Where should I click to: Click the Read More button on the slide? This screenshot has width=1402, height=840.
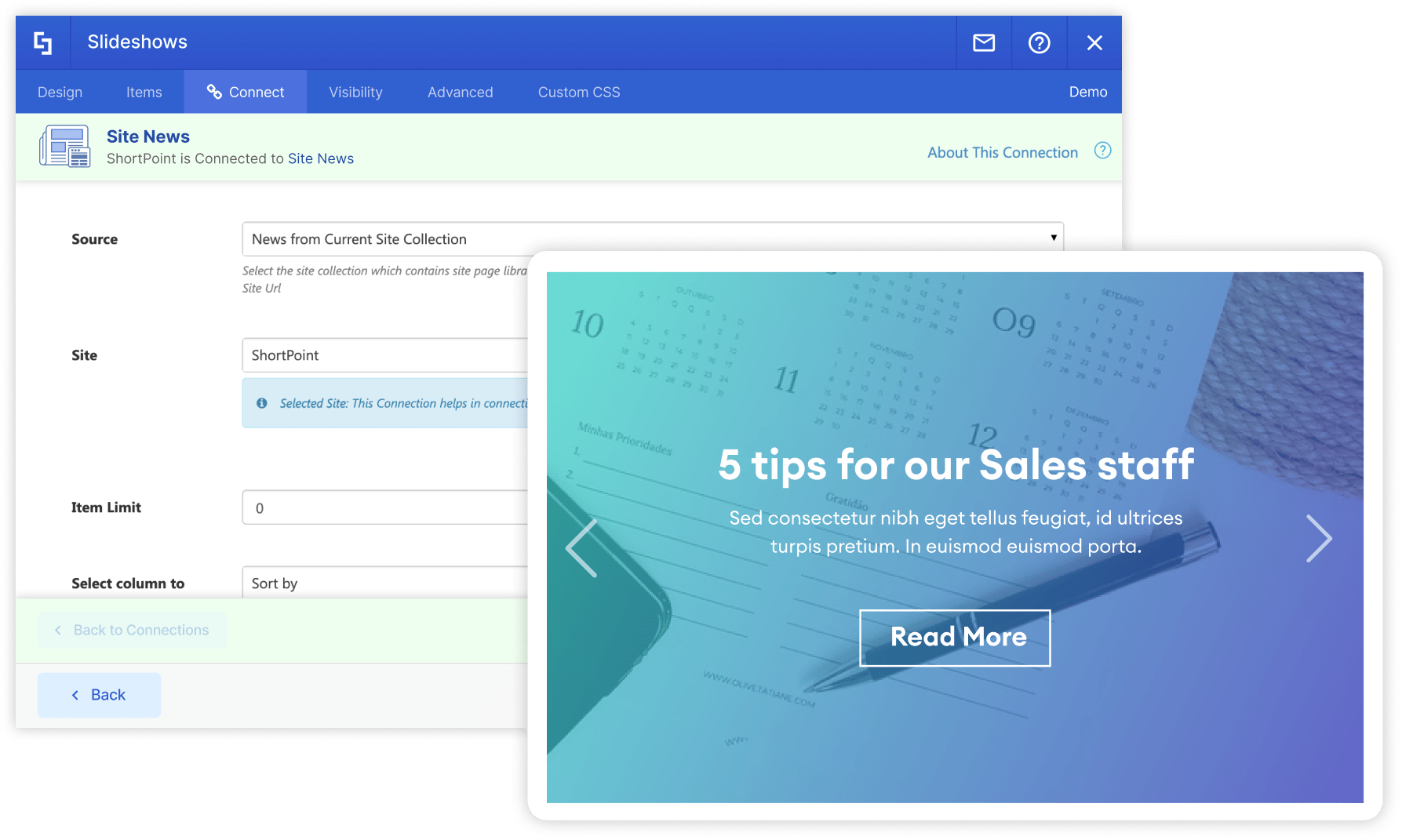956,638
